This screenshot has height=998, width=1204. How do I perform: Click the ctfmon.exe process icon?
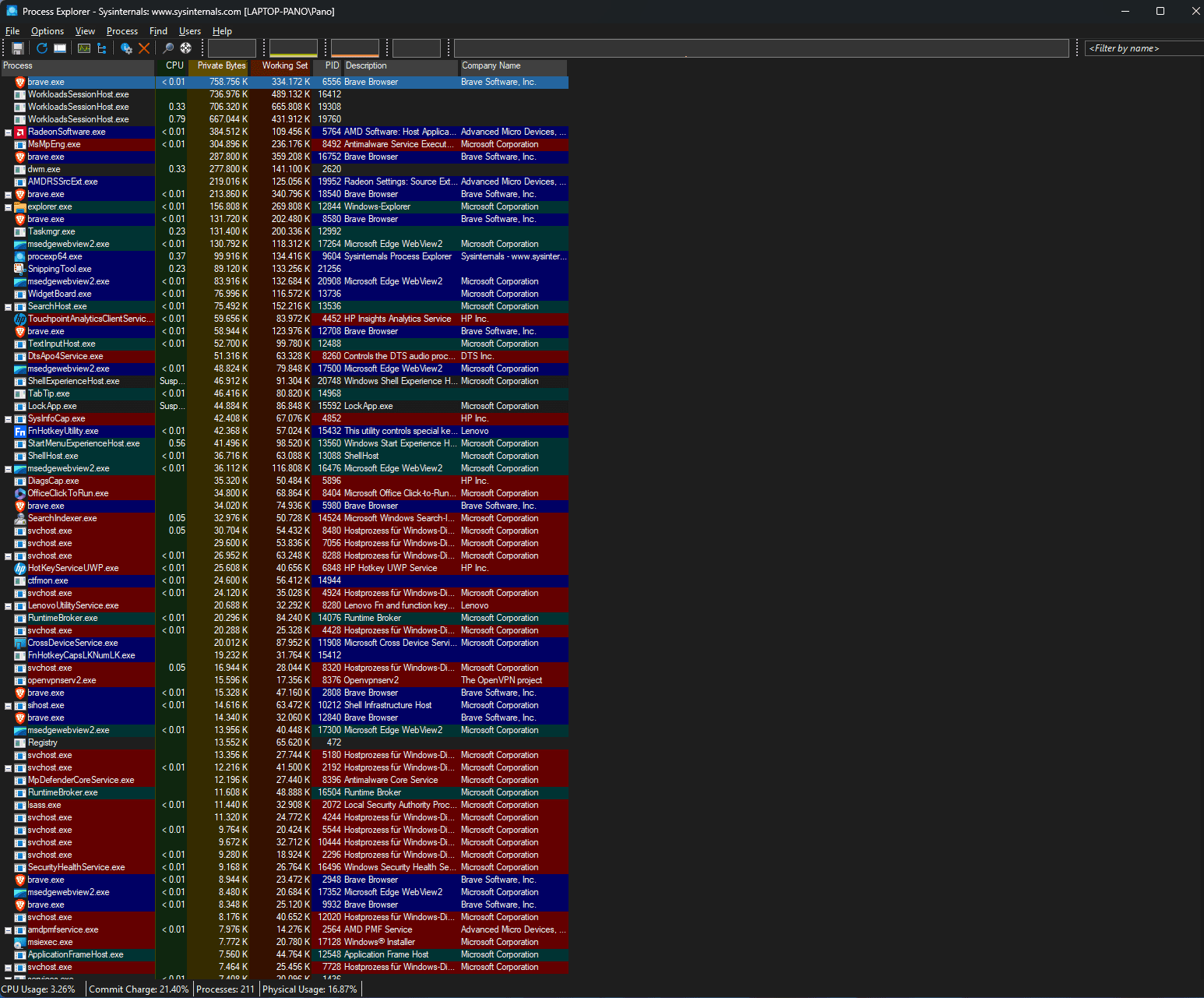click(x=20, y=580)
